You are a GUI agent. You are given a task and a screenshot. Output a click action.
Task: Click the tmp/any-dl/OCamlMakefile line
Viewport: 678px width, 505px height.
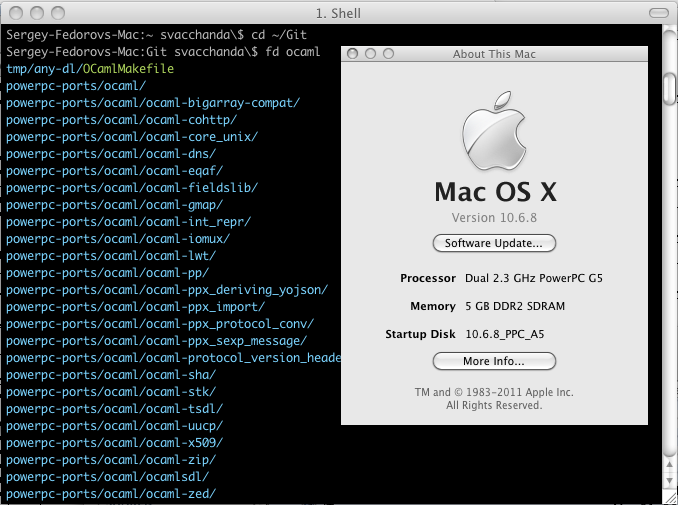click(x=90, y=69)
